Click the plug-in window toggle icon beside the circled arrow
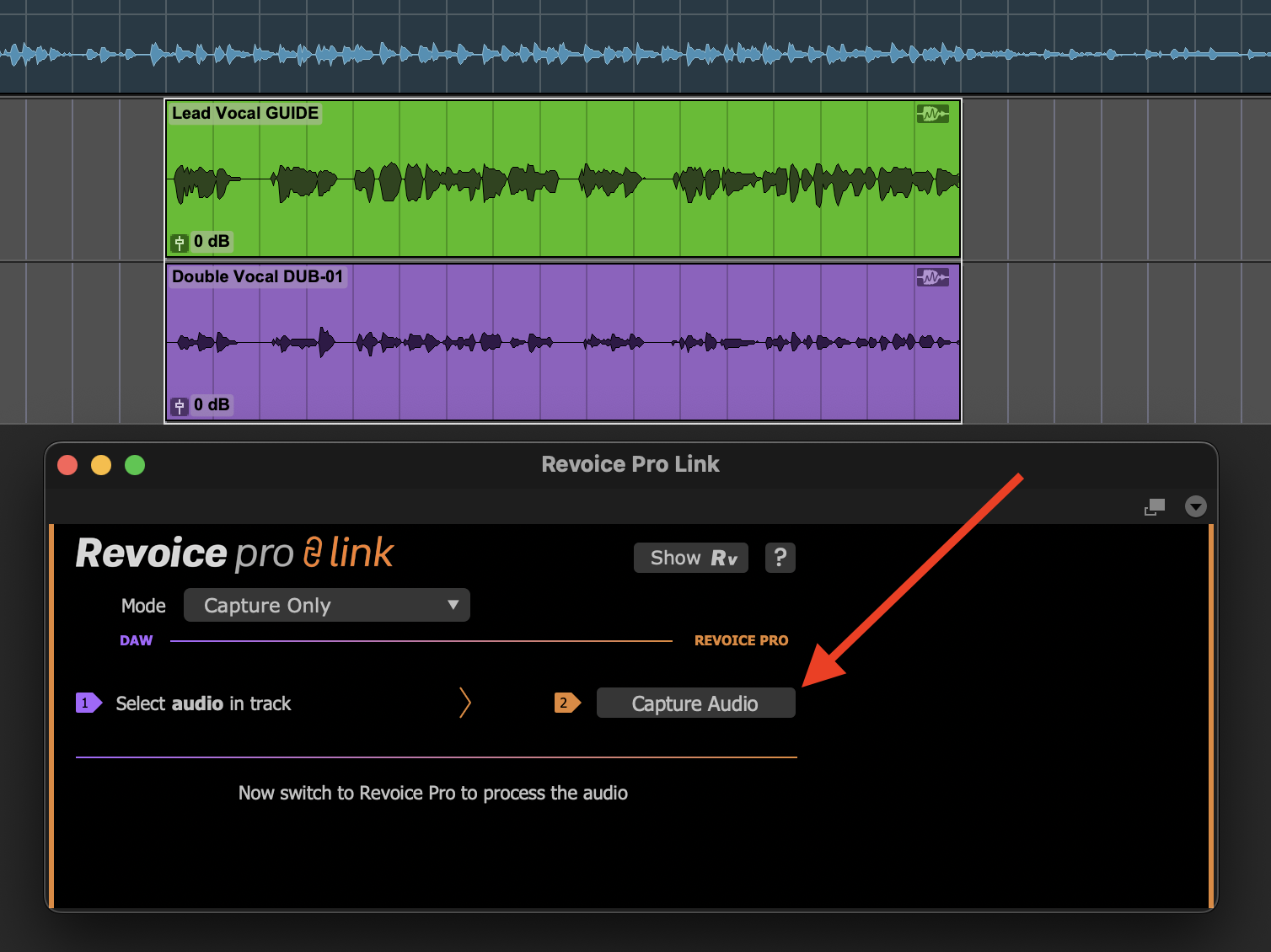 (1155, 506)
